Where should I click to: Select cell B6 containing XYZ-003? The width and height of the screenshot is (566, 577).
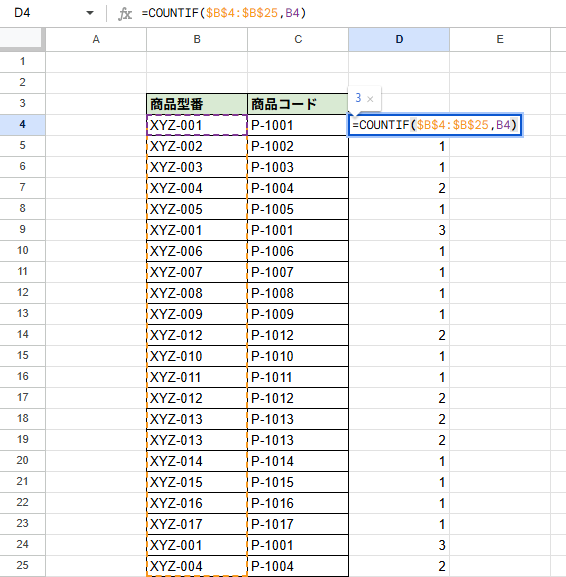(x=197, y=167)
